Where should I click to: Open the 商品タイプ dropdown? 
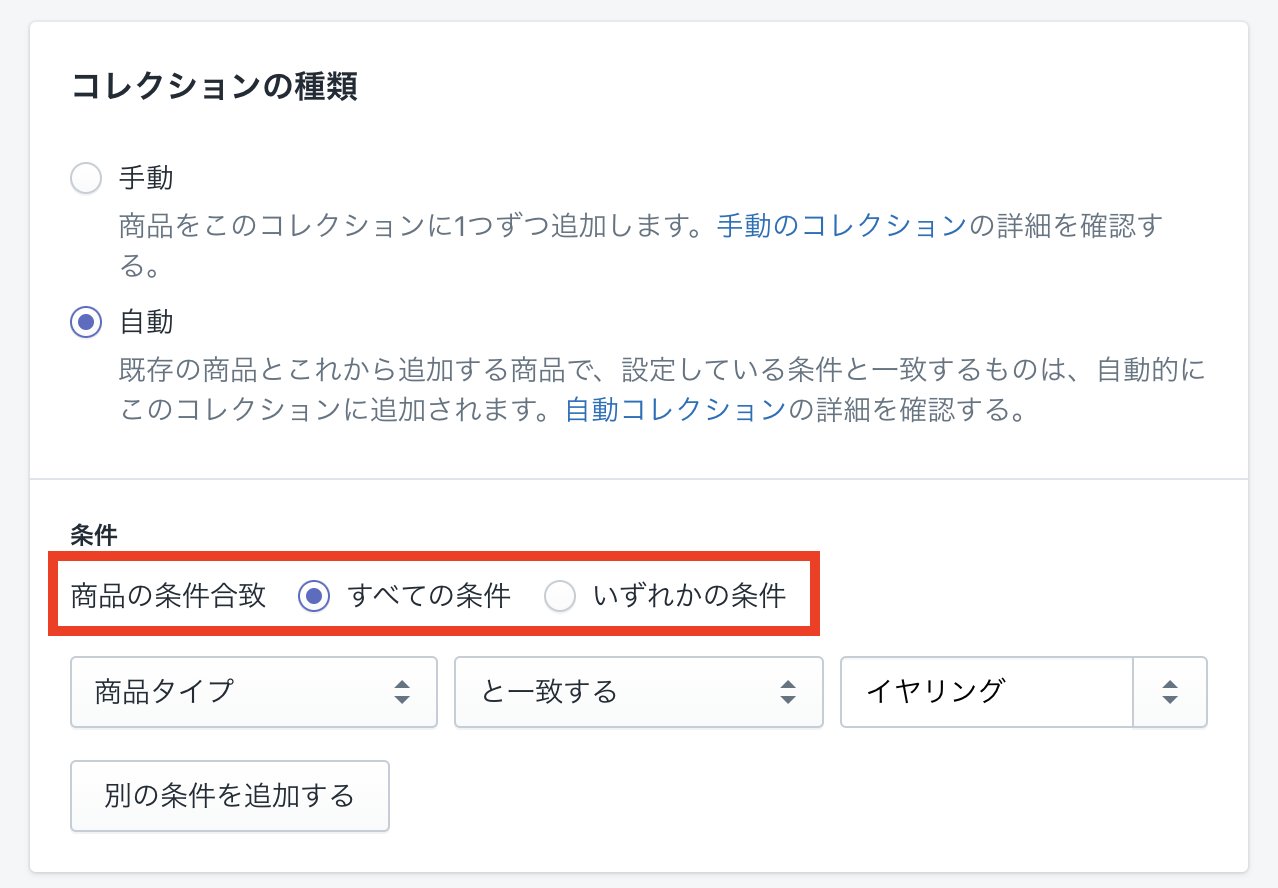click(254, 691)
